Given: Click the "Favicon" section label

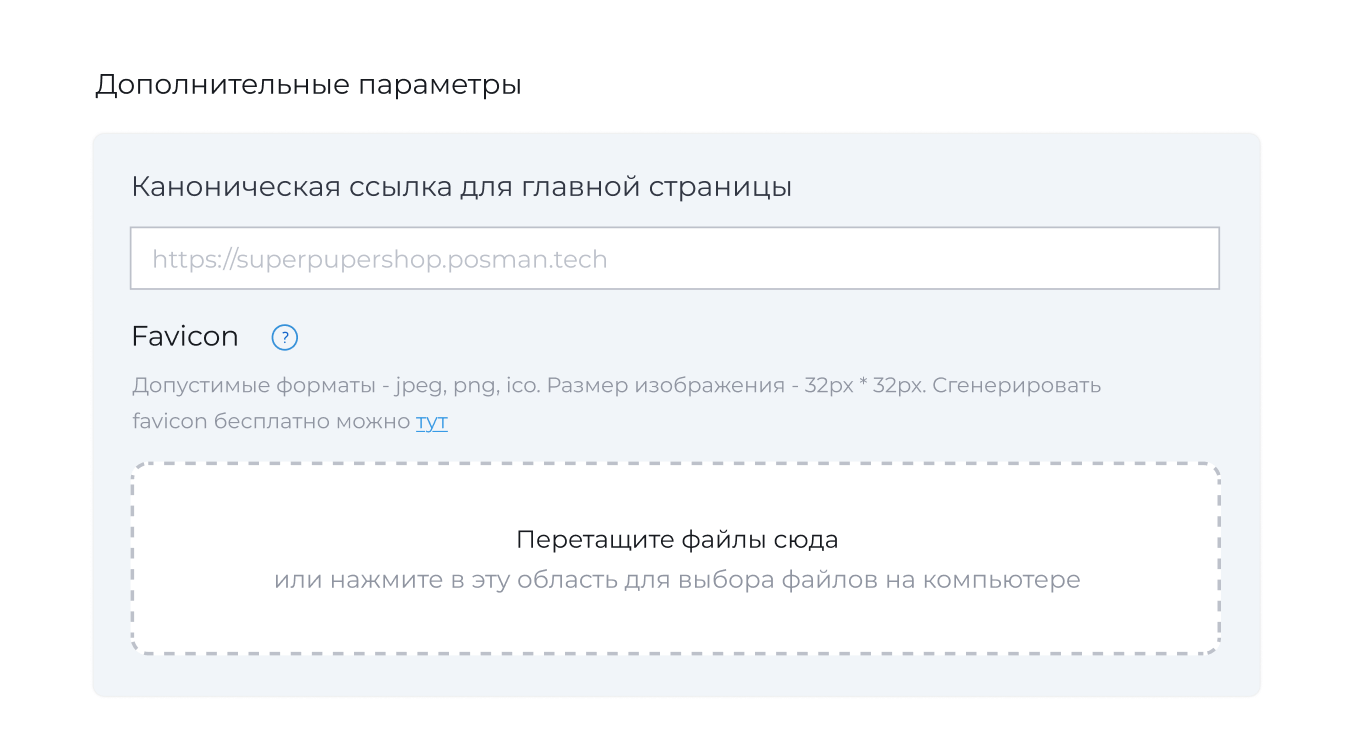Looking at the screenshot, I should [x=185, y=337].
